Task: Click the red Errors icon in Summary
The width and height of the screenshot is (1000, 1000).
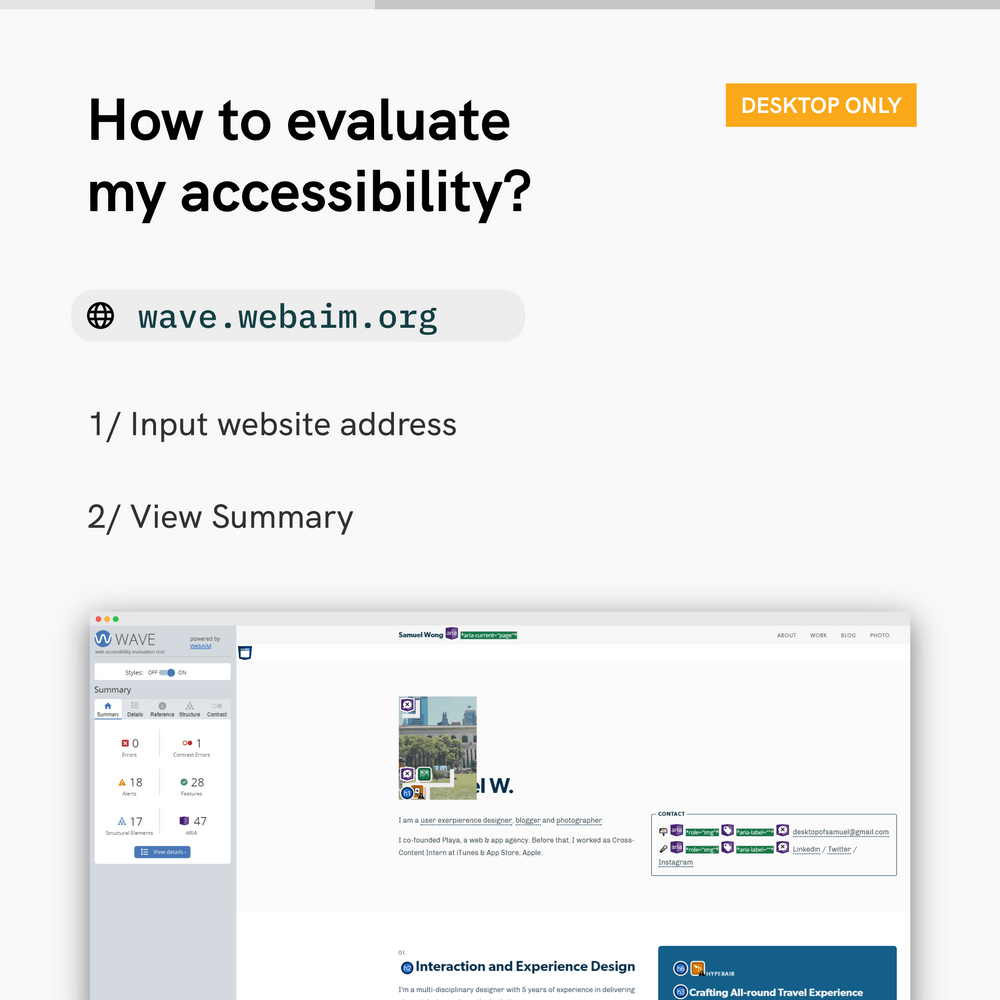Action: 125,742
